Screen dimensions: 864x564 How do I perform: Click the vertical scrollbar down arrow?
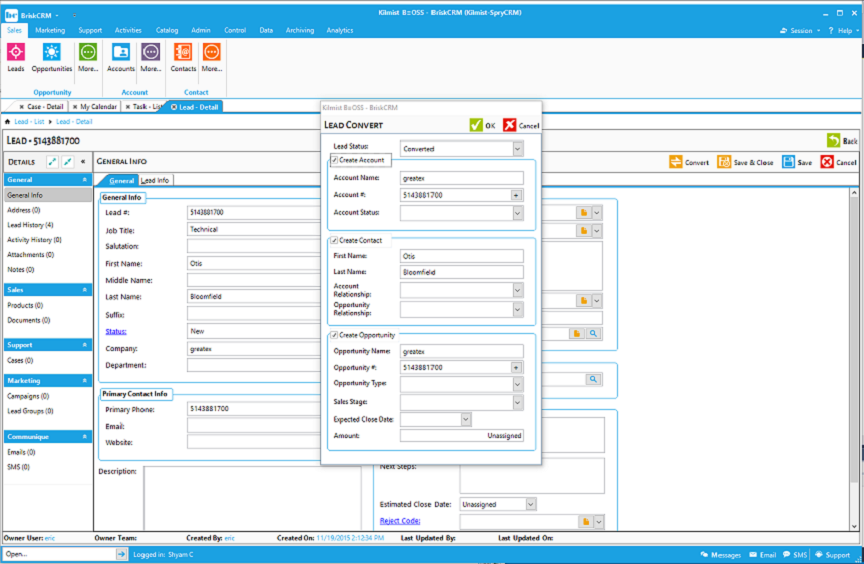[854, 526]
